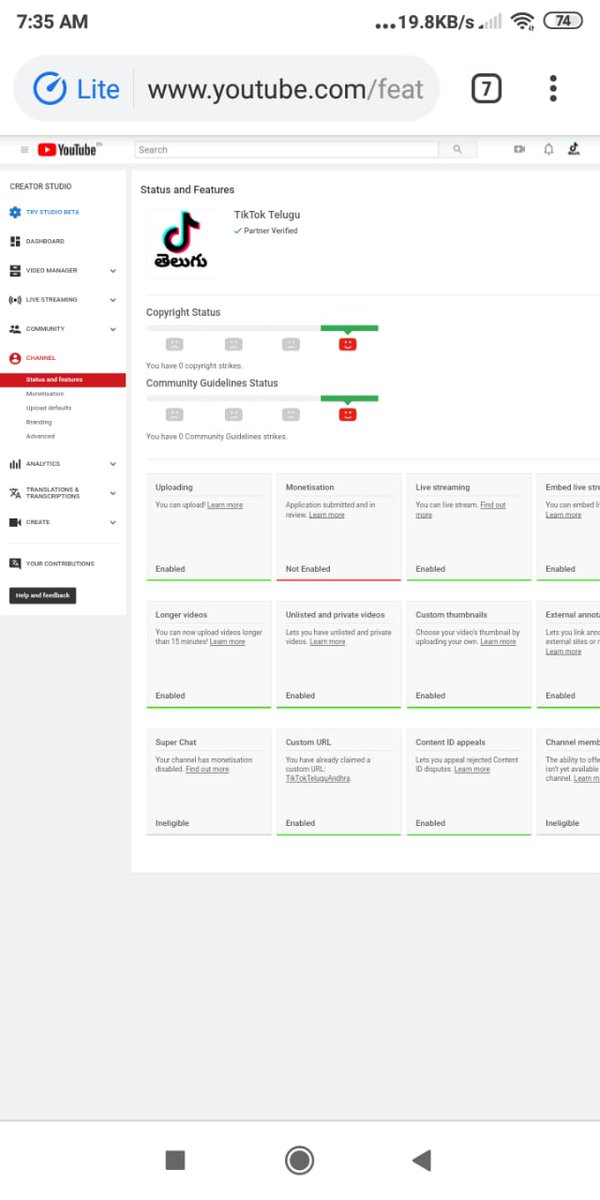Open the video upload camera icon
This screenshot has height=1200, width=600.
coord(519,150)
